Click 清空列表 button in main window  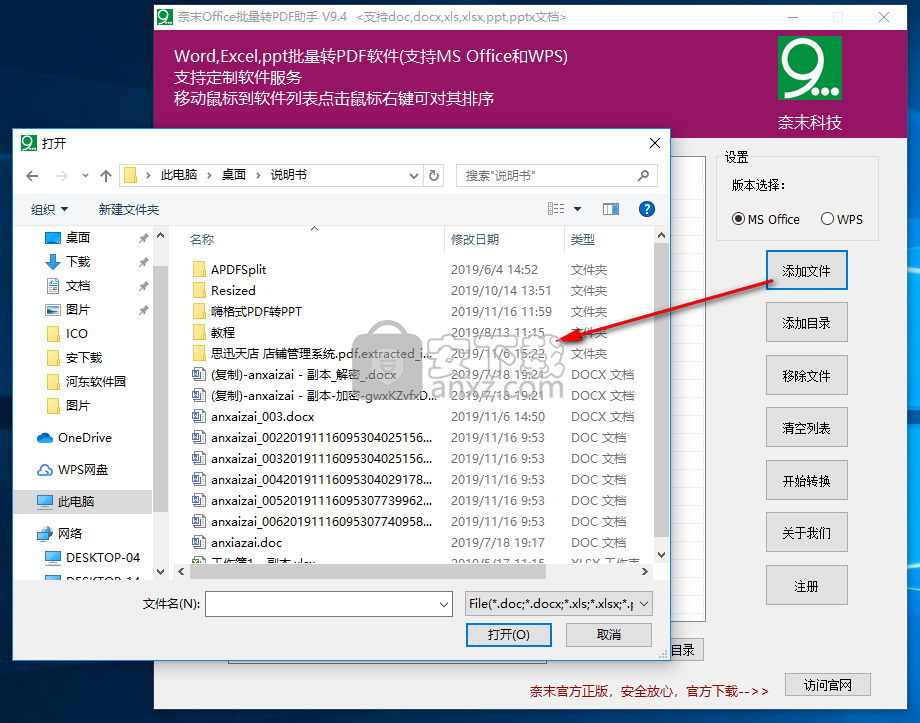[x=806, y=428]
